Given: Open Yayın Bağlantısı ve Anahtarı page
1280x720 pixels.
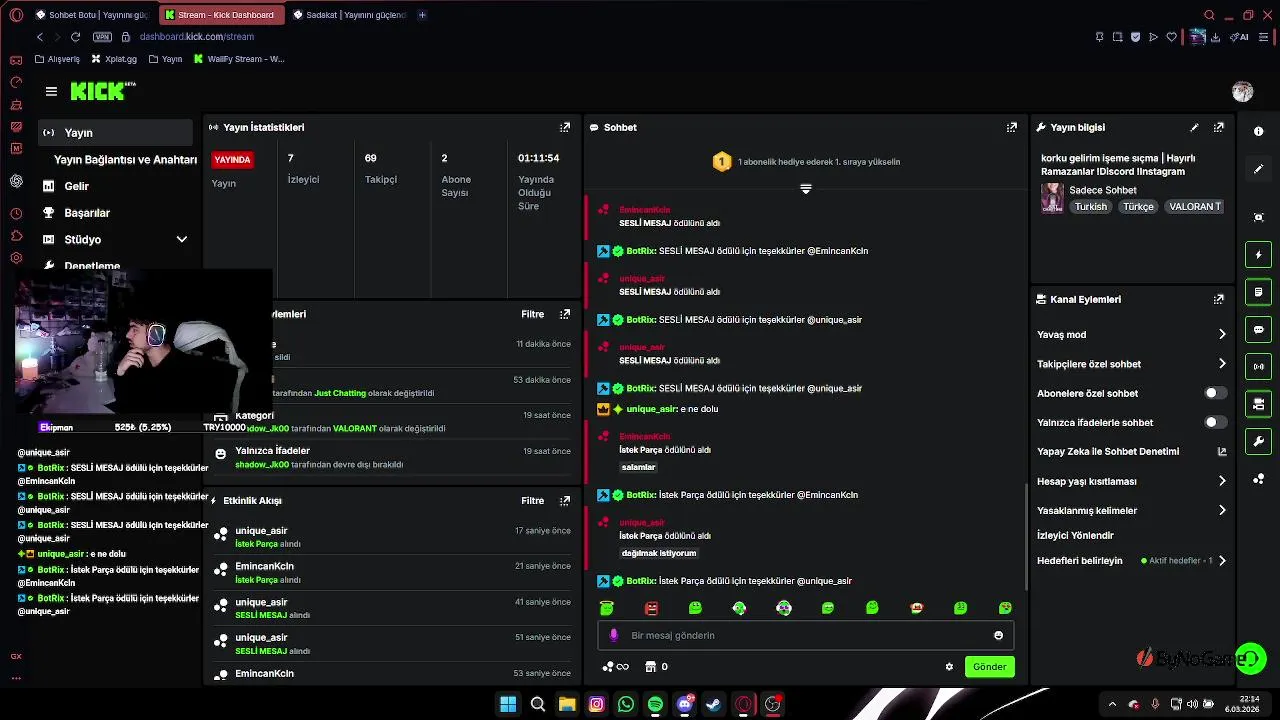Looking at the screenshot, I should tap(125, 160).
